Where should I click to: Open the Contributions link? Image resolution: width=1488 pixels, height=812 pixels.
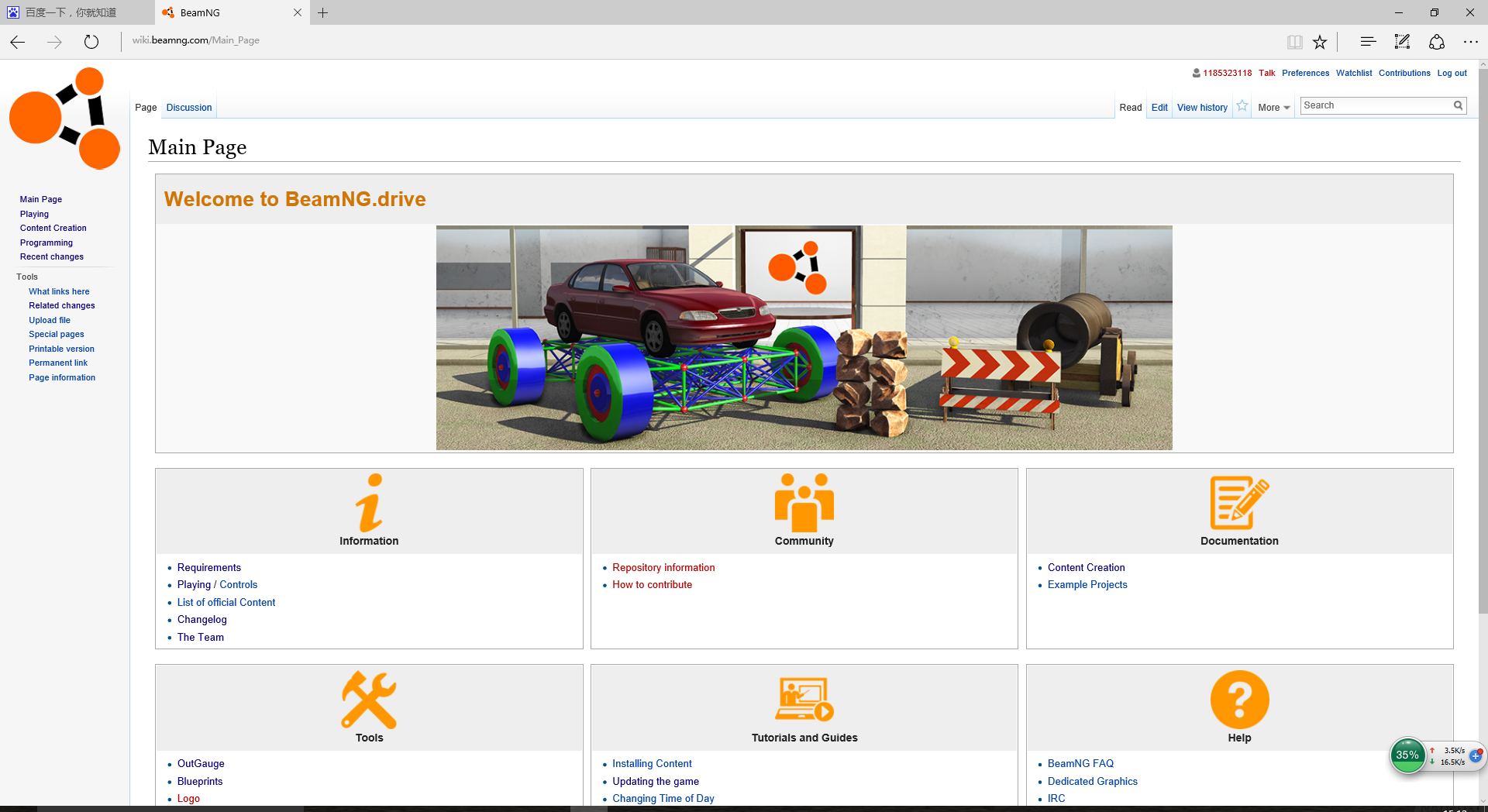(1404, 73)
